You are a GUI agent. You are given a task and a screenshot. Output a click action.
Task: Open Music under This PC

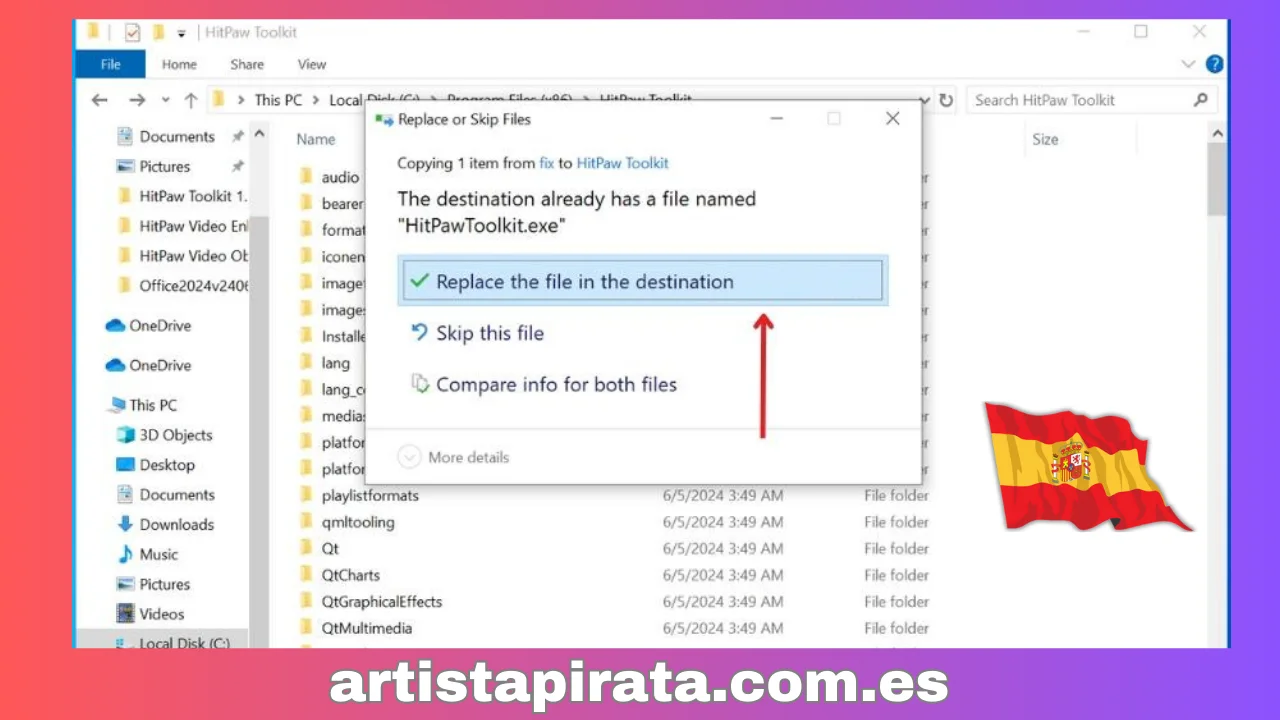click(148, 554)
